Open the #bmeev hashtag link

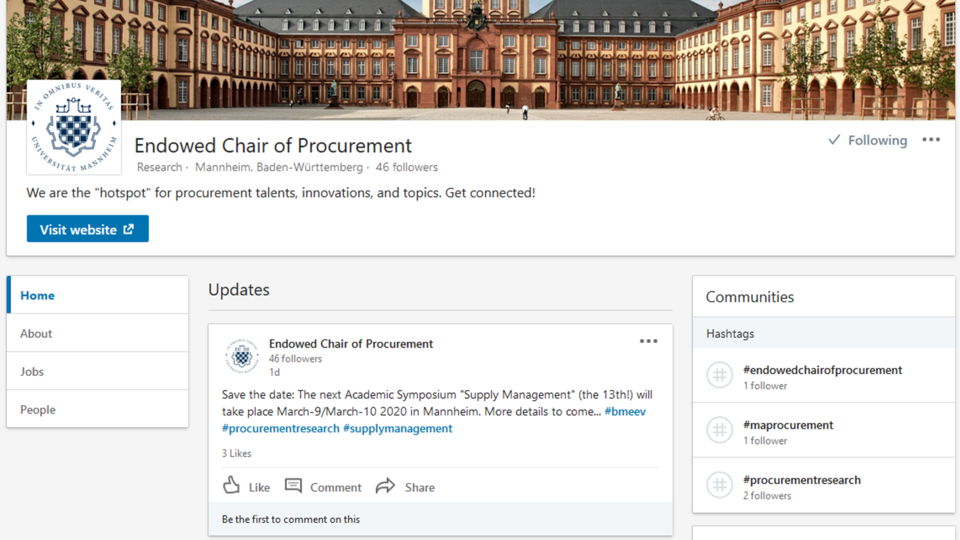pos(625,411)
